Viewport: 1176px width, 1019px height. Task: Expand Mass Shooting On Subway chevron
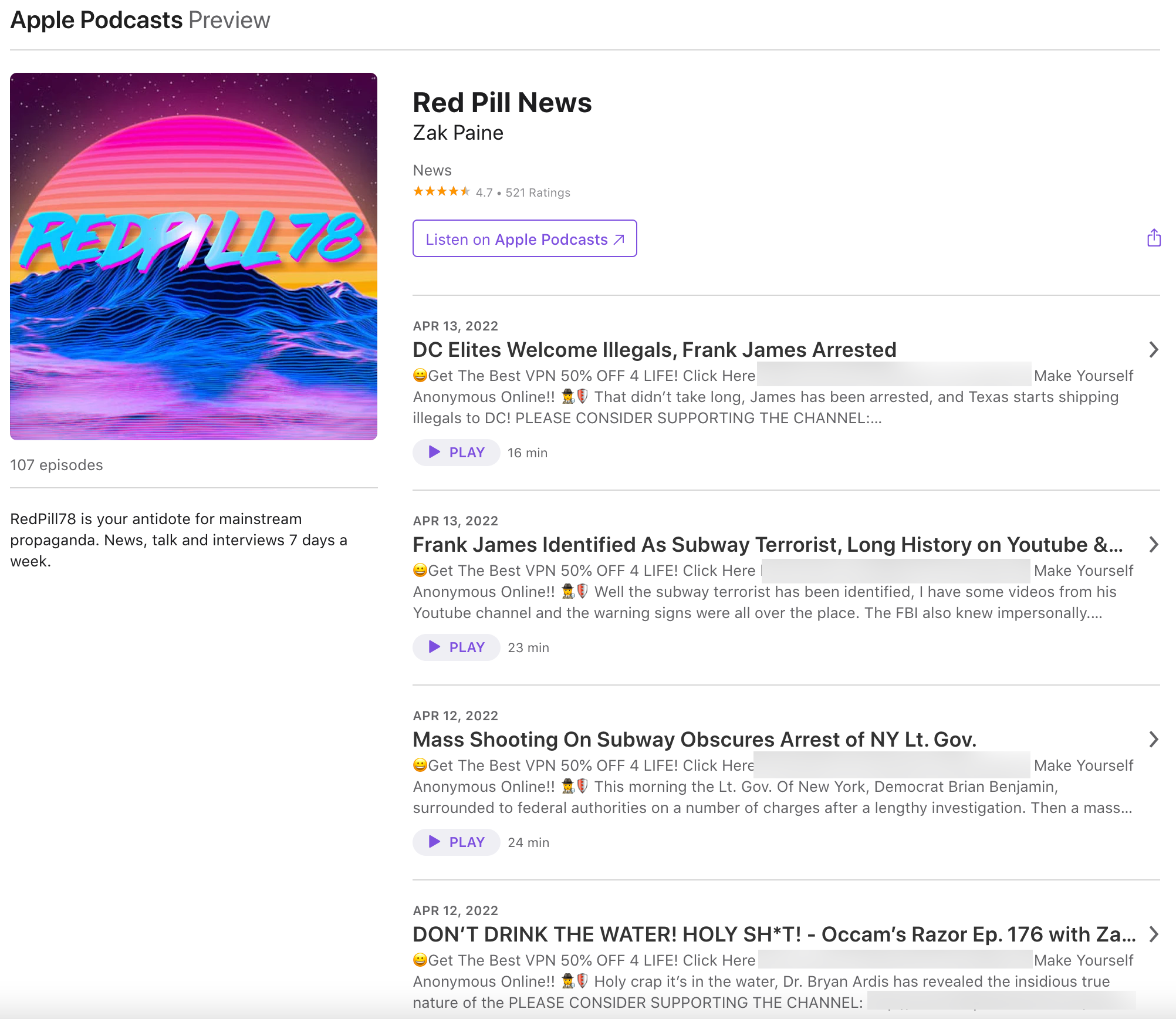[x=1153, y=740]
